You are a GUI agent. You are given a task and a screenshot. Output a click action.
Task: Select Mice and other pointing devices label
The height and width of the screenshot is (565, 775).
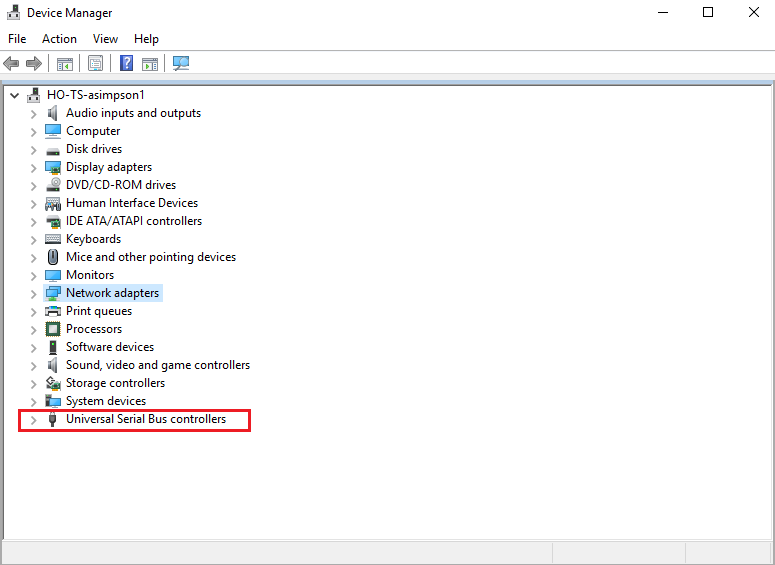point(151,257)
